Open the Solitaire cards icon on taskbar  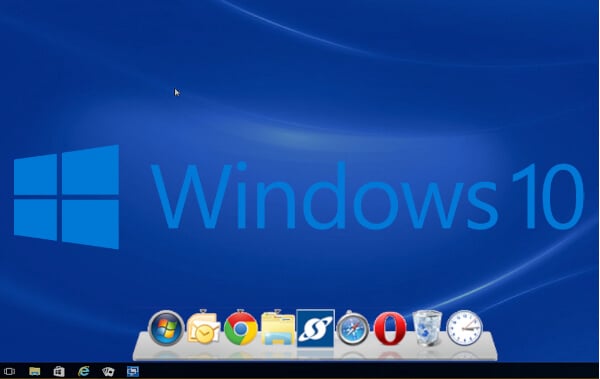(108, 371)
